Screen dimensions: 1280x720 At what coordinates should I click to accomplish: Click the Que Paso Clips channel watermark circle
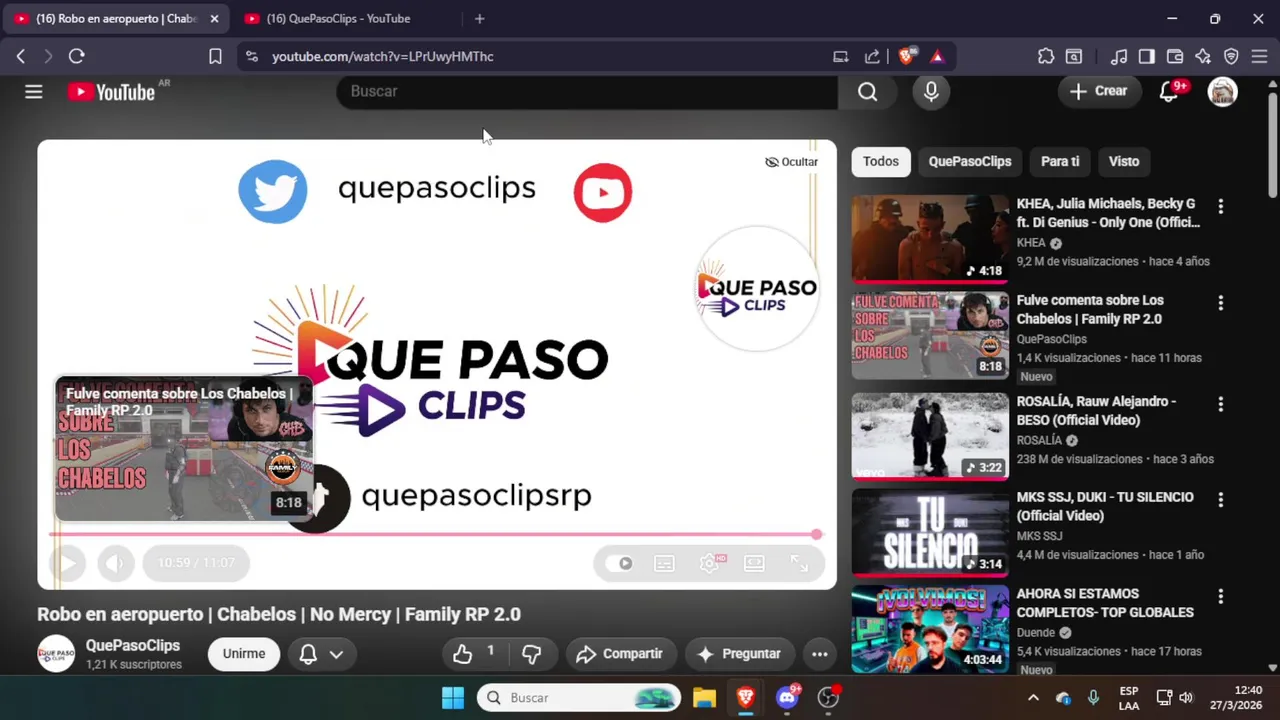[757, 290]
